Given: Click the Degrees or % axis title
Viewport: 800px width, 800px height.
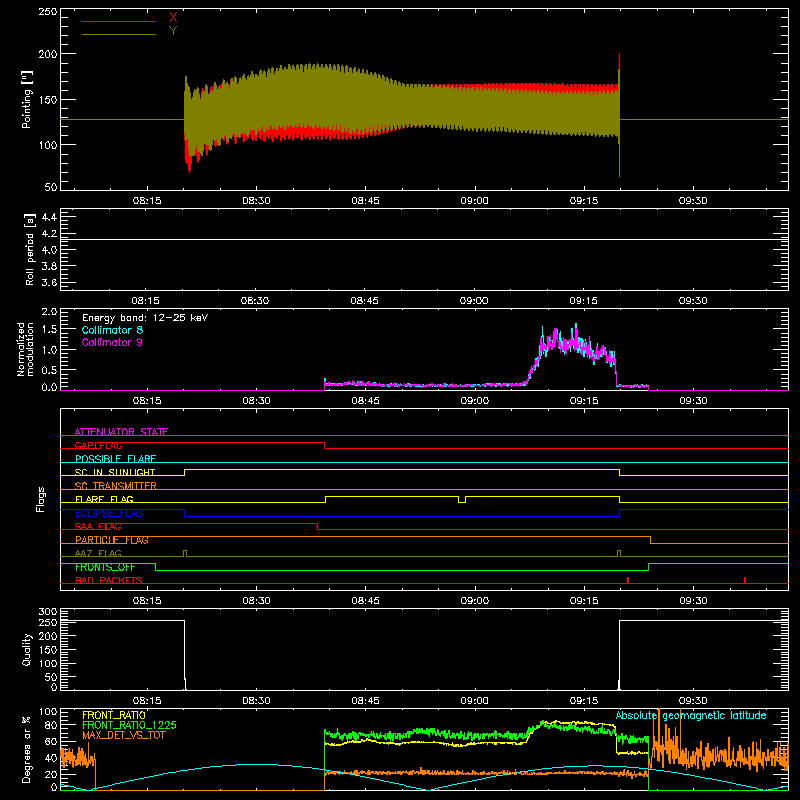Looking at the screenshot, I should pyautogui.click(x=27, y=749).
